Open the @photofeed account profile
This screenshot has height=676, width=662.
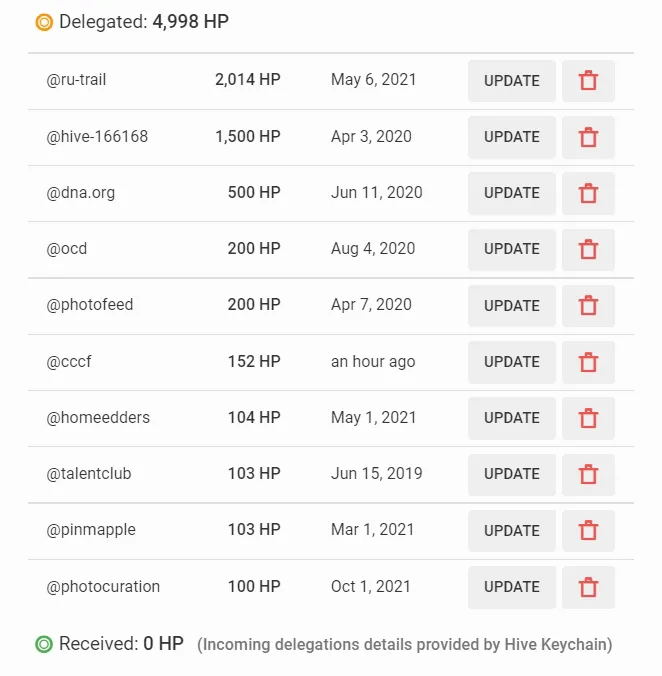(90, 305)
